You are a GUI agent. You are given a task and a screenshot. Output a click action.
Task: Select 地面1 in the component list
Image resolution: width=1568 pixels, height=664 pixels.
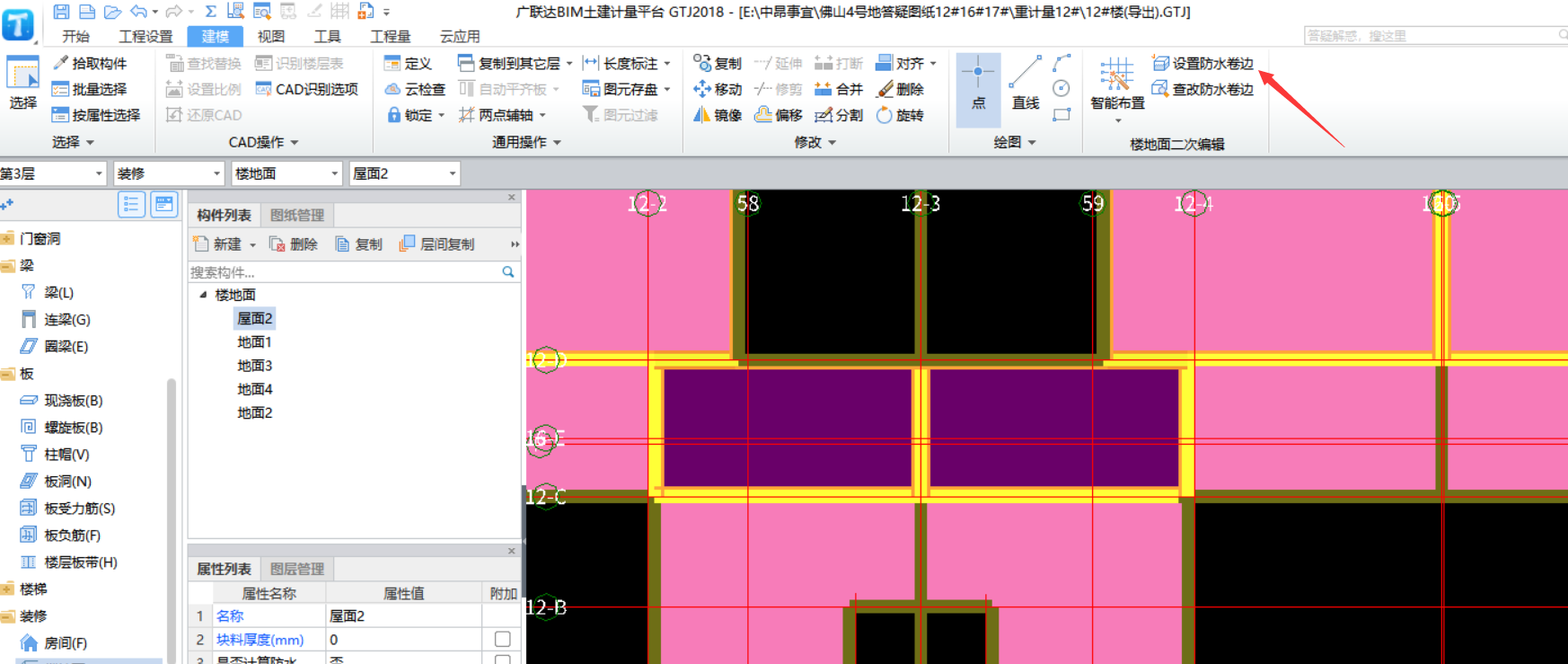(254, 342)
